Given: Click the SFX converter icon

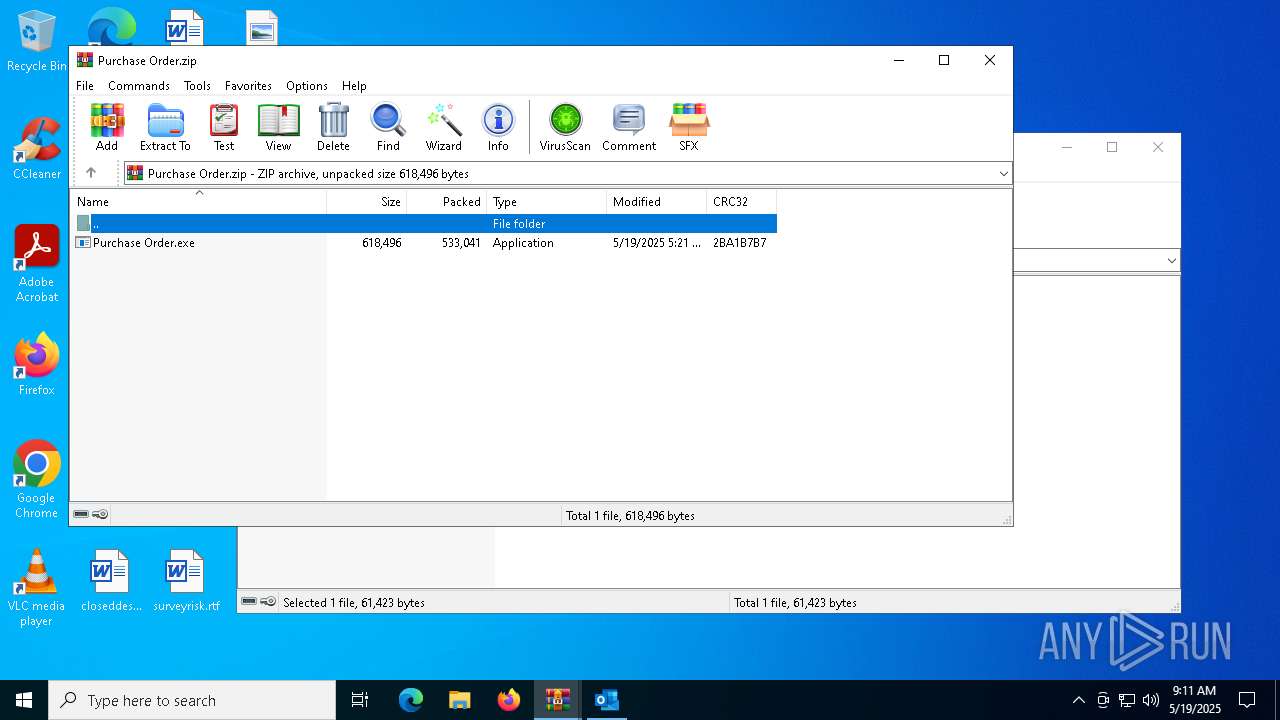Looking at the screenshot, I should pyautogui.click(x=689, y=127).
